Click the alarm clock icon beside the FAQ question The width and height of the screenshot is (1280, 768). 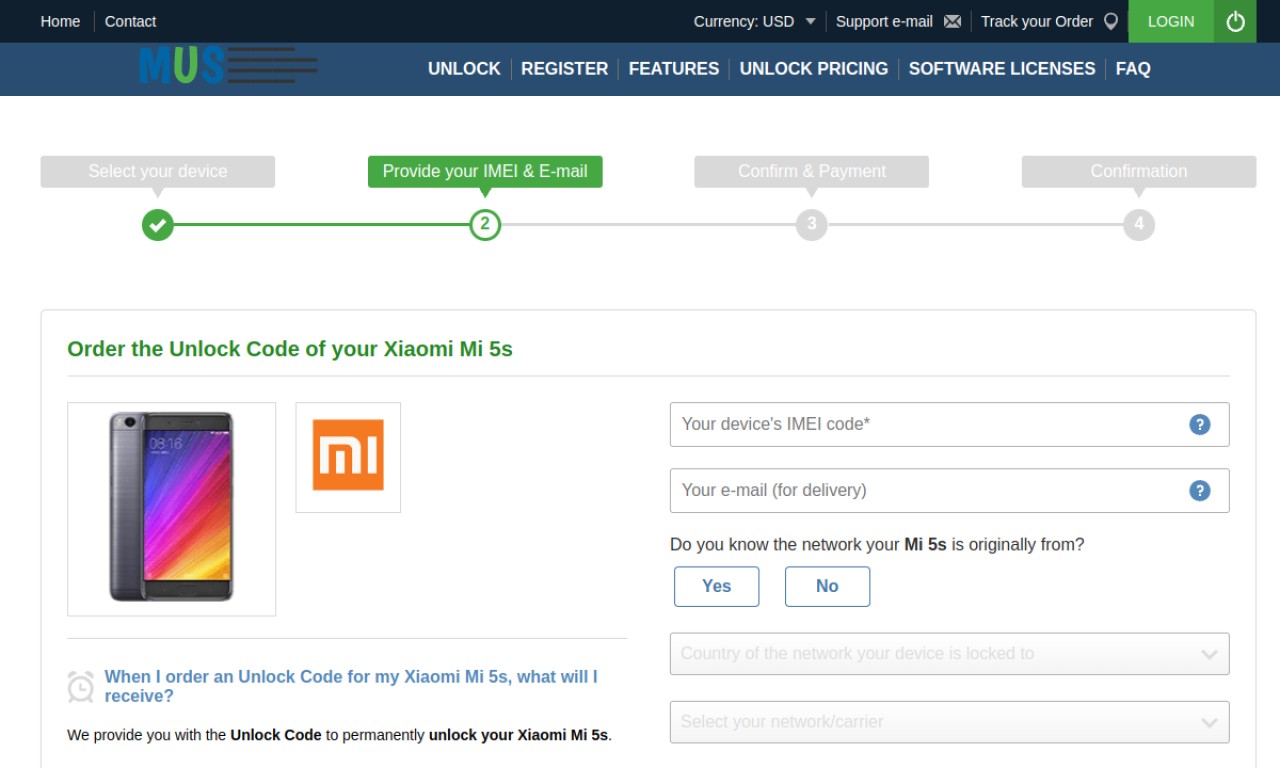coord(81,686)
